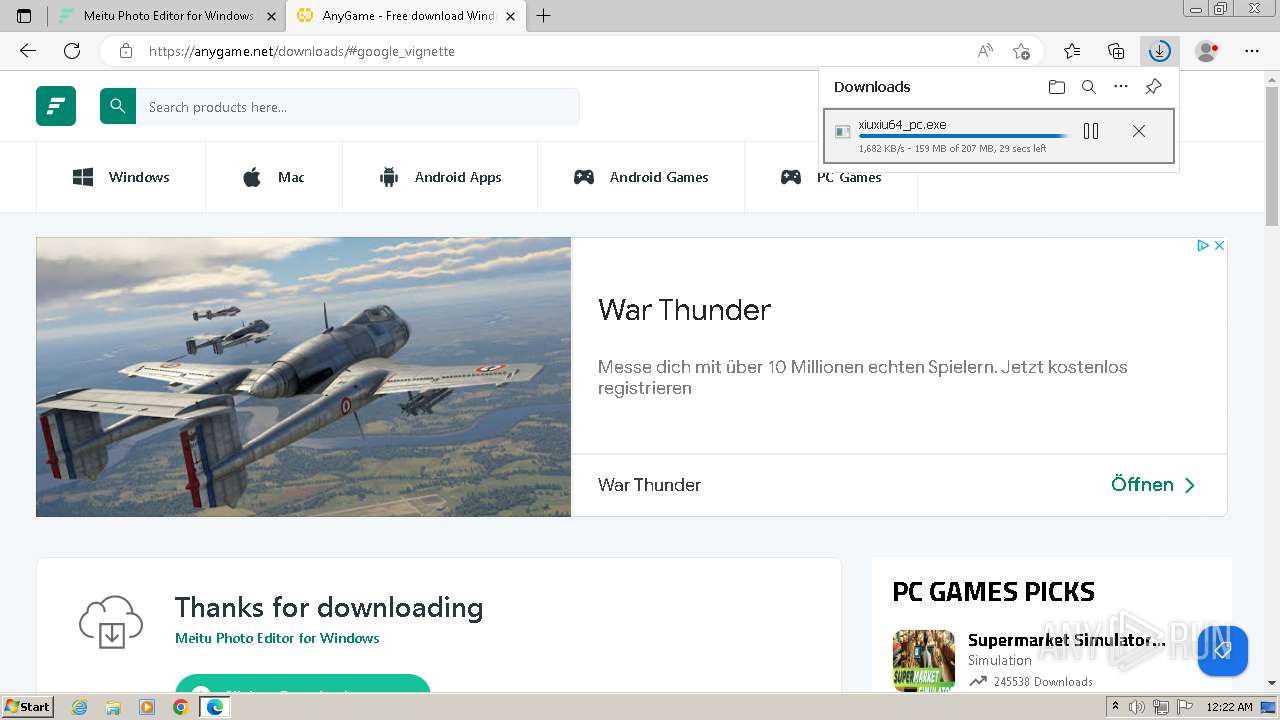Open the Windows Start menu
This screenshot has height=720, width=1280.
pos(27,707)
